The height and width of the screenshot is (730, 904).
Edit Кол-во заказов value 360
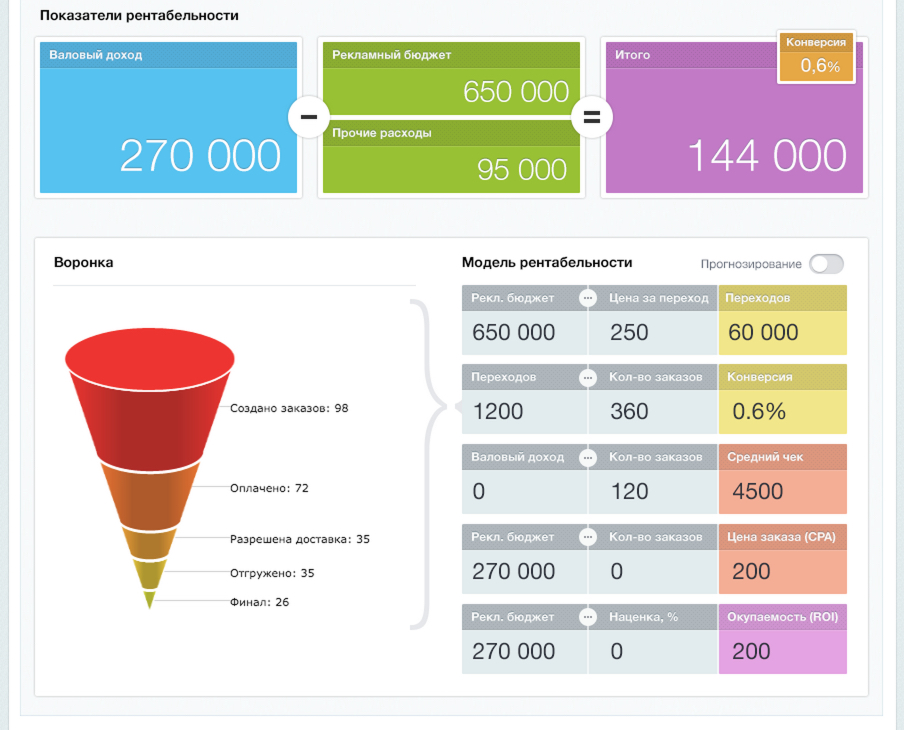652,412
